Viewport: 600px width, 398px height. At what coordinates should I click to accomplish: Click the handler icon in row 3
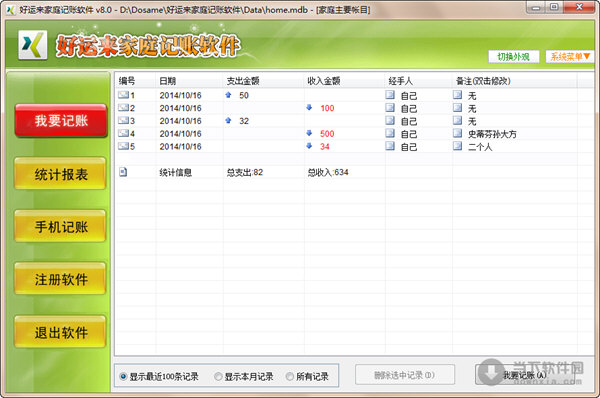pos(390,120)
